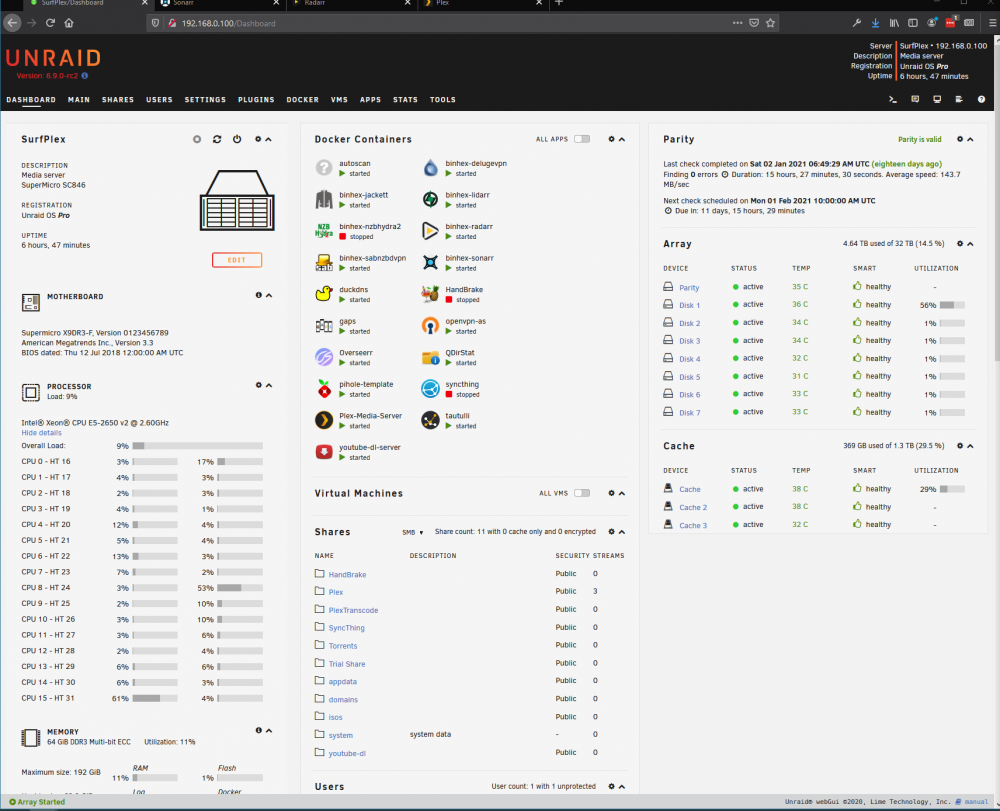Open the PLUGINS menu
The image size is (1000, 811).
256,100
